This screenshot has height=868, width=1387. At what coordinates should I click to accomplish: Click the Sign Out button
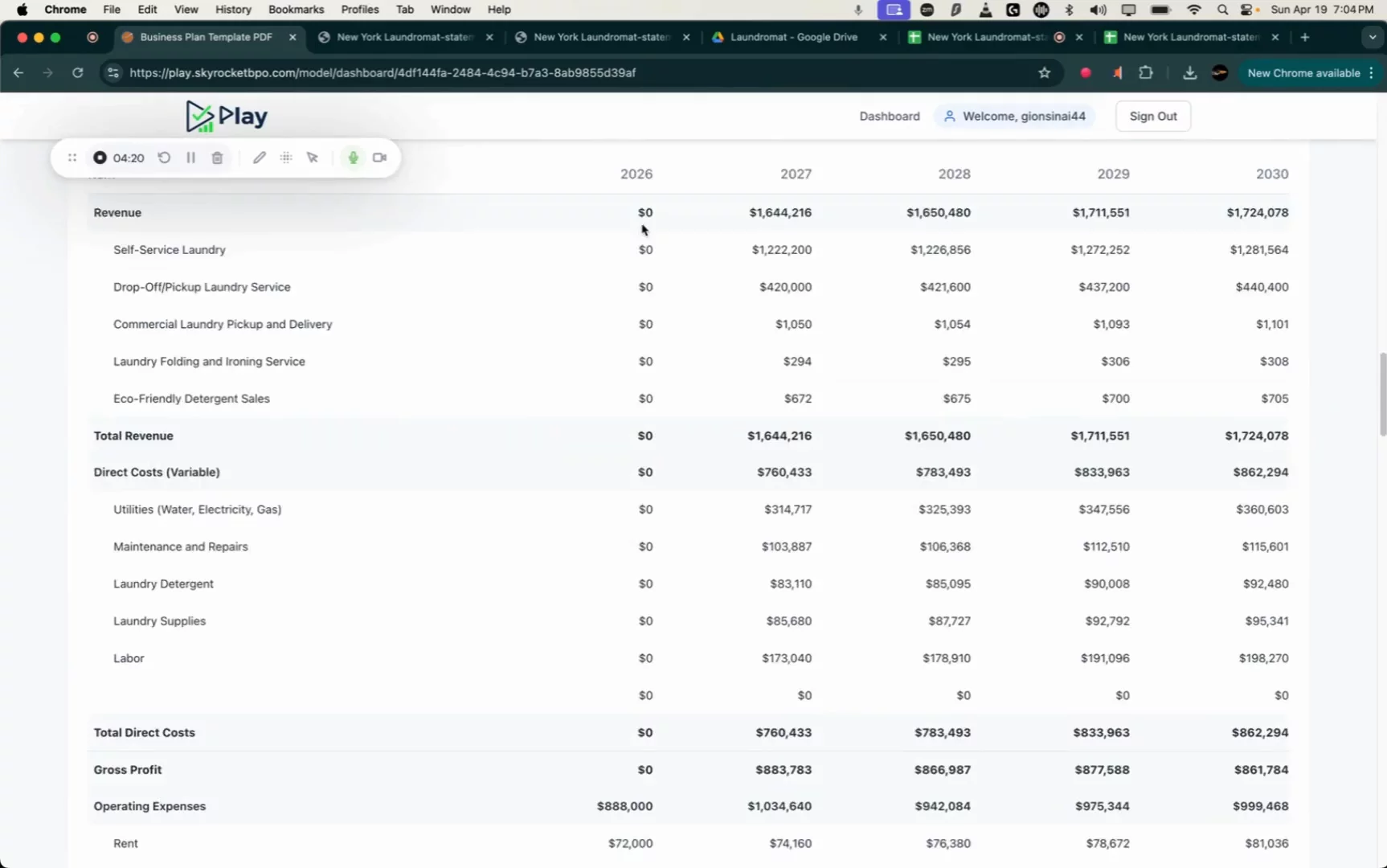[x=1153, y=116]
